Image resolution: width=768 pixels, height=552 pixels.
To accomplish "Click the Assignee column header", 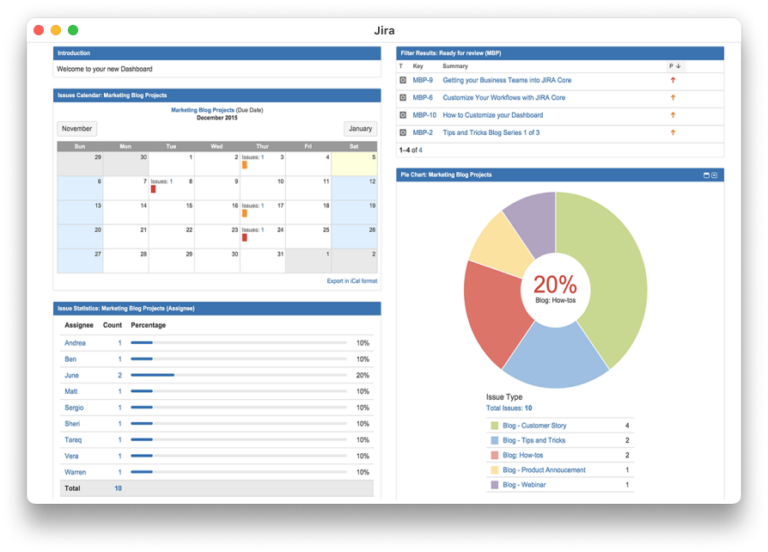I will (79, 325).
